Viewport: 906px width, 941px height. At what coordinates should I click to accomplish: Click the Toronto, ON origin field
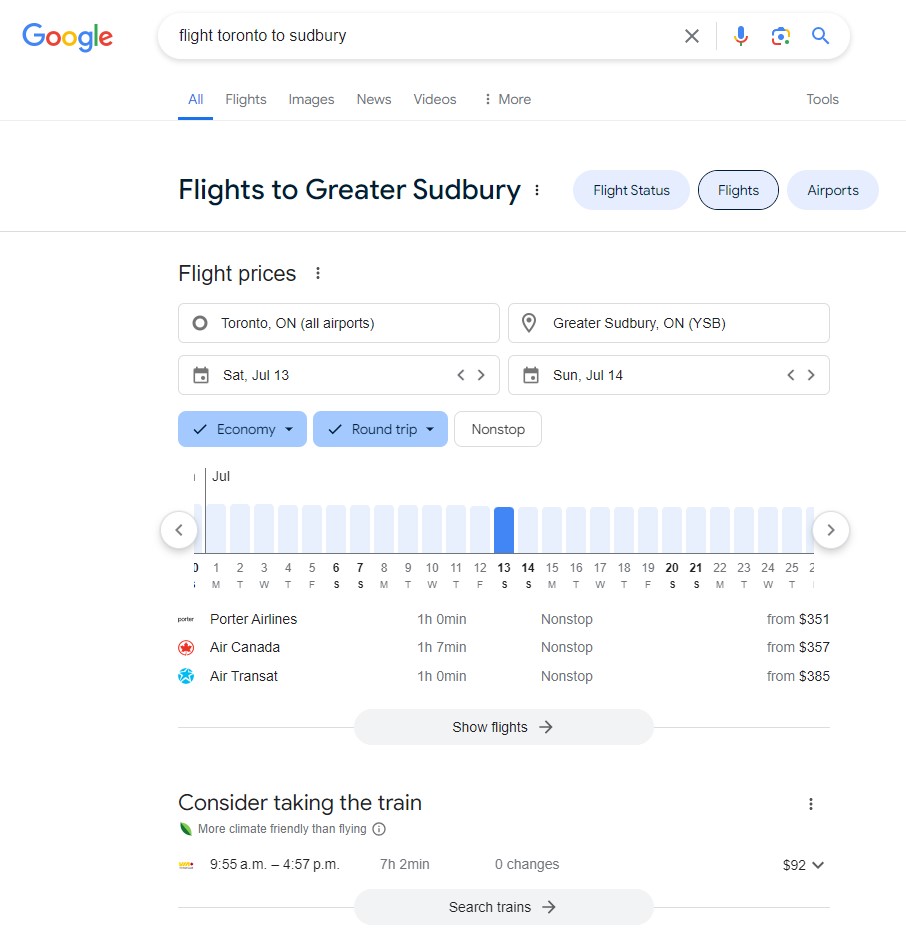338,323
